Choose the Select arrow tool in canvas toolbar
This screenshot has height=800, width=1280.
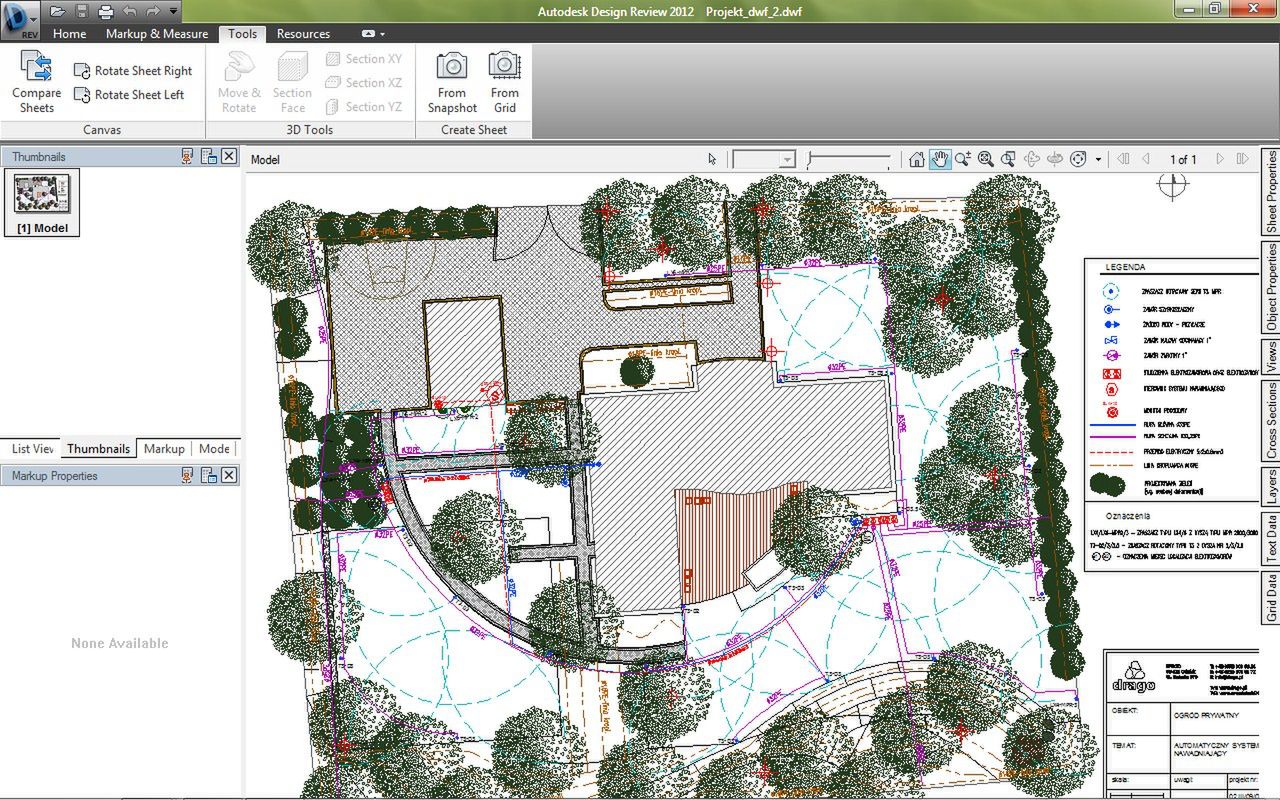click(x=713, y=159)
